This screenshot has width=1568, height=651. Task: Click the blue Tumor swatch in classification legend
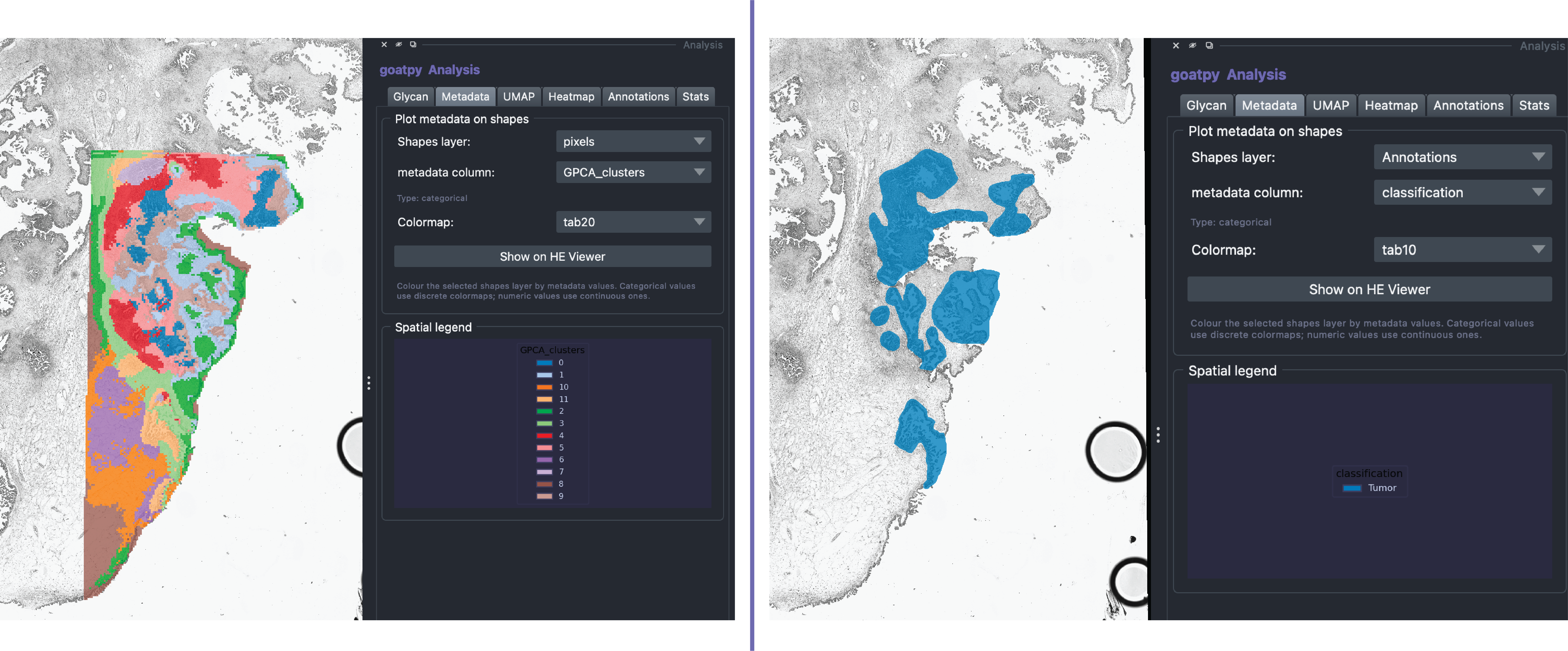coord(1352,488)
